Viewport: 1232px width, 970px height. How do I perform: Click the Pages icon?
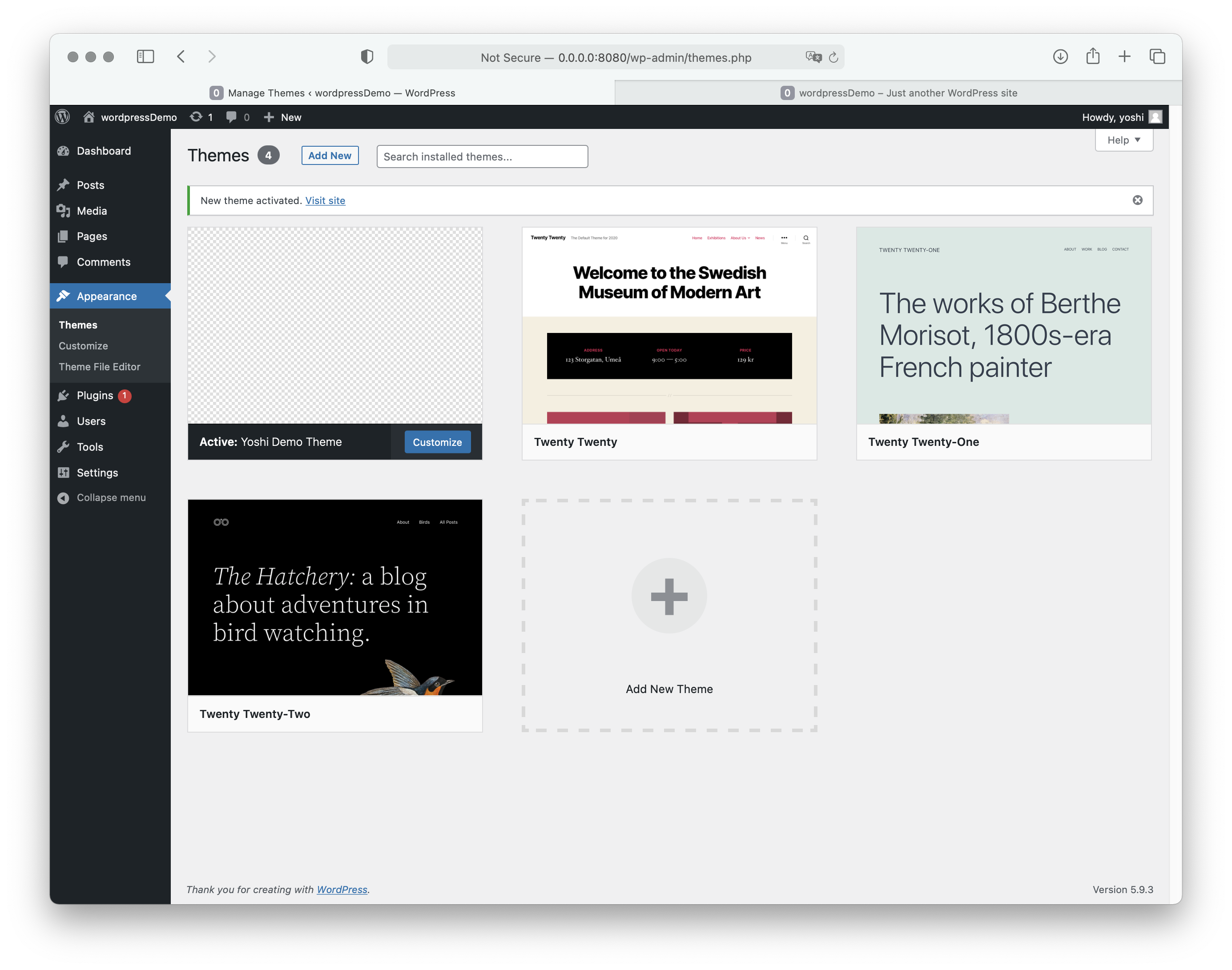point(63,236)
